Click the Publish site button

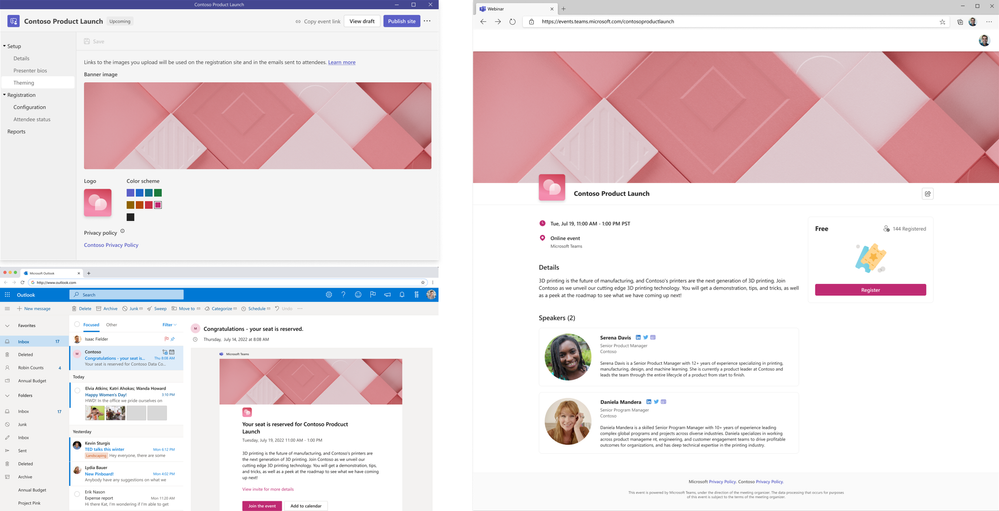point(401,21)
